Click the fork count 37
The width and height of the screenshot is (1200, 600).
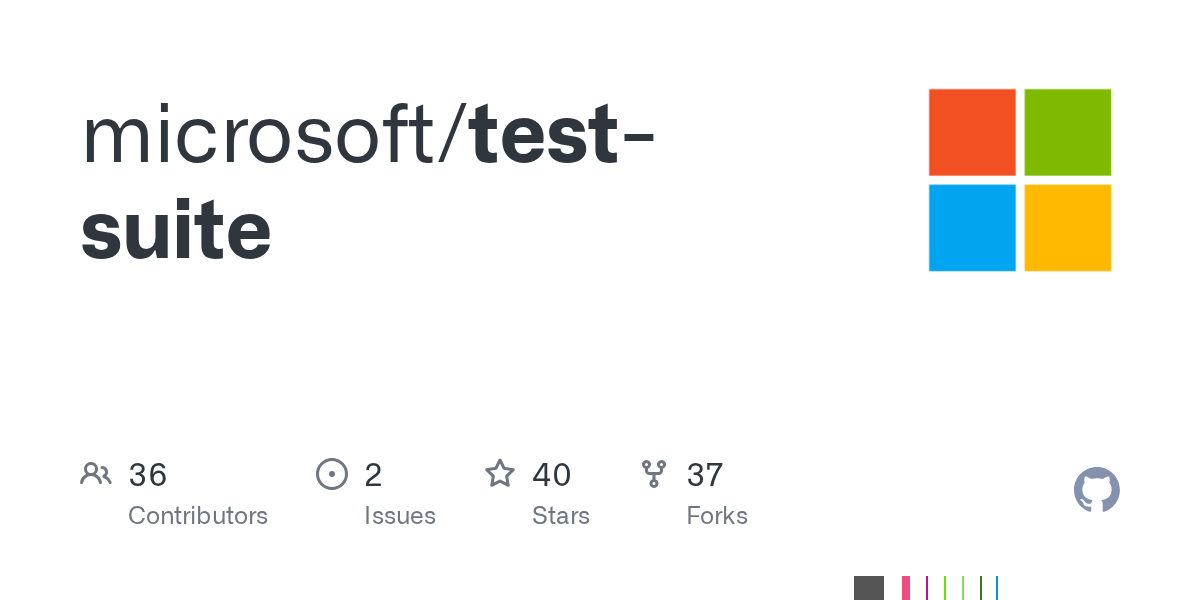(x=705, y=475)
